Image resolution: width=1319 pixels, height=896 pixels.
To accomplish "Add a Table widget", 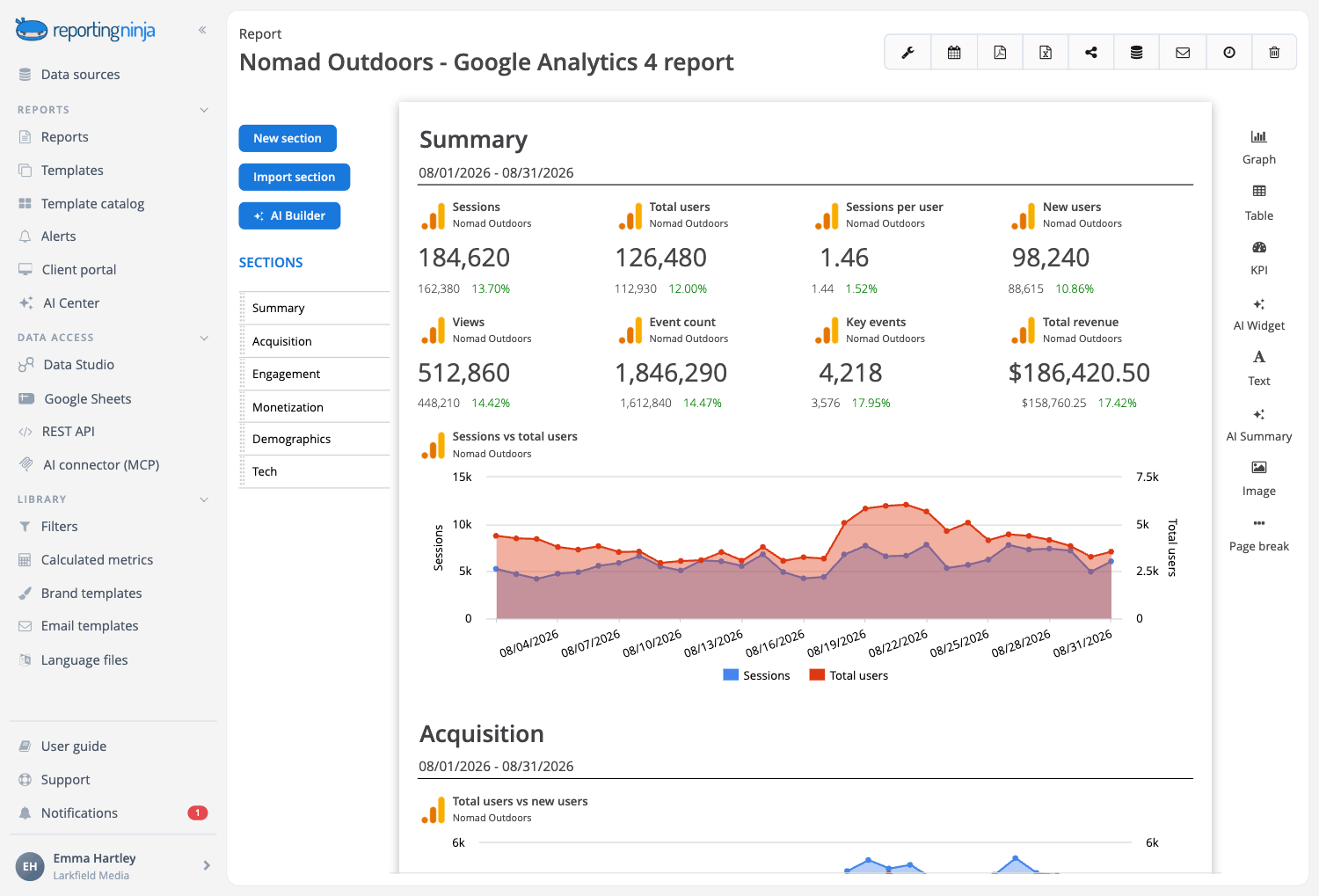I will [x=1259, y=202].
